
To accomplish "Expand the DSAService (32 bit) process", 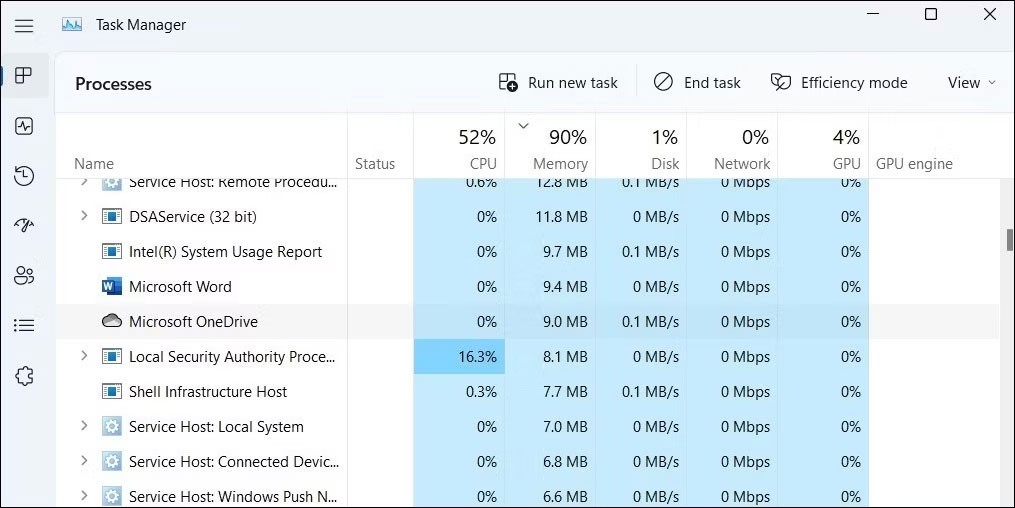I will [84, 216].
